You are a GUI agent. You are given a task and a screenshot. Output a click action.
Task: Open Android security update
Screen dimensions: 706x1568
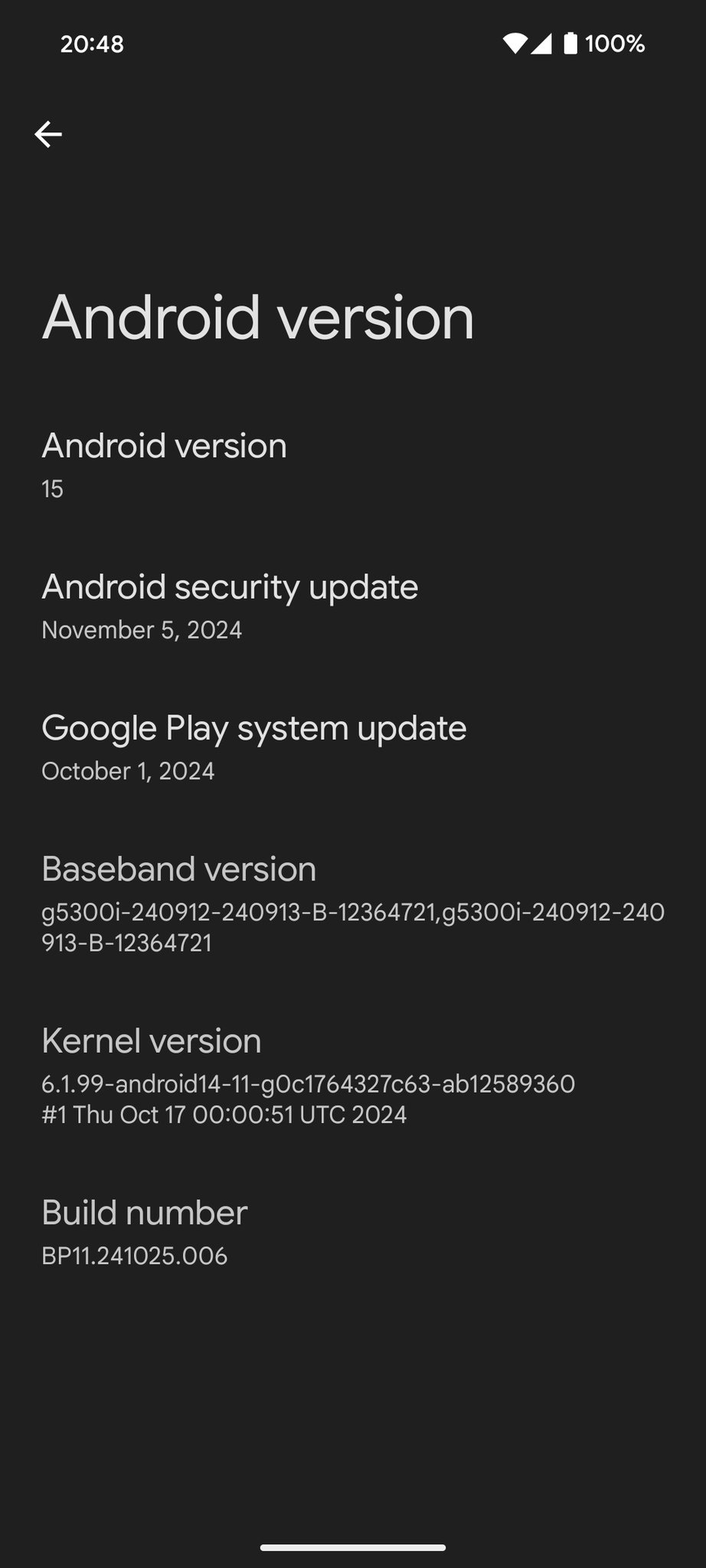coord(353,606)
